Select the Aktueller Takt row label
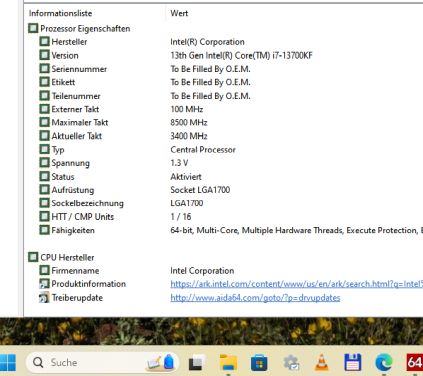This screenshot has width=423, height=376. click(77, 136)
